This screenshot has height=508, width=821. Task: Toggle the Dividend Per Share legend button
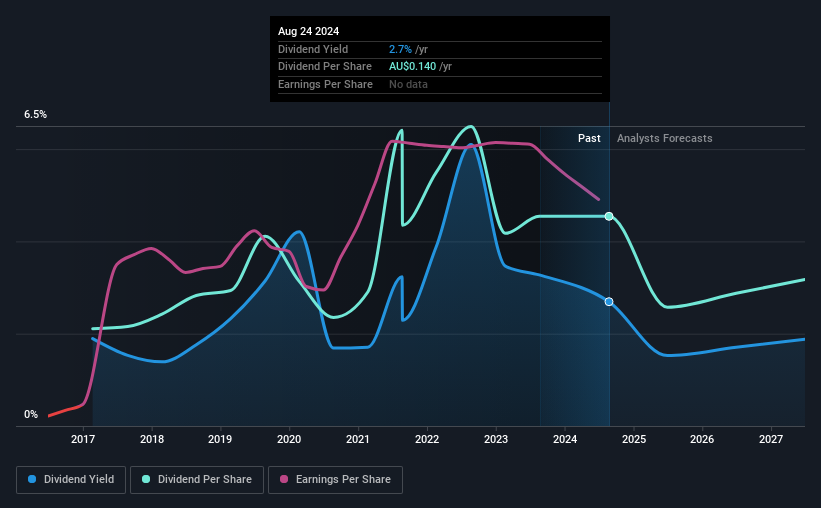pyautogui.click(x=197, y=480)
